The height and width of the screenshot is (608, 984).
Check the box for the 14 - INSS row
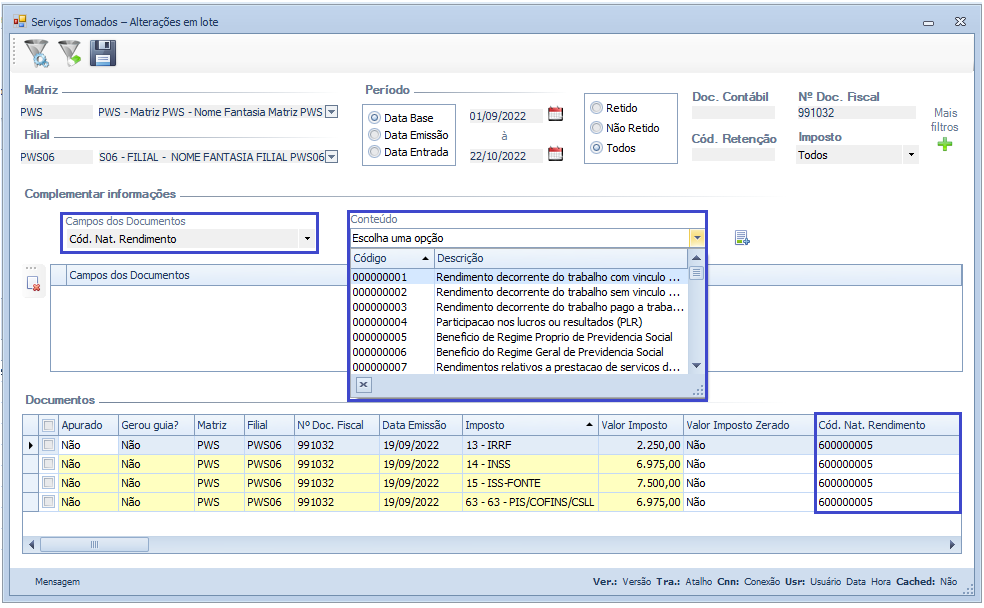tap(48, 464)
